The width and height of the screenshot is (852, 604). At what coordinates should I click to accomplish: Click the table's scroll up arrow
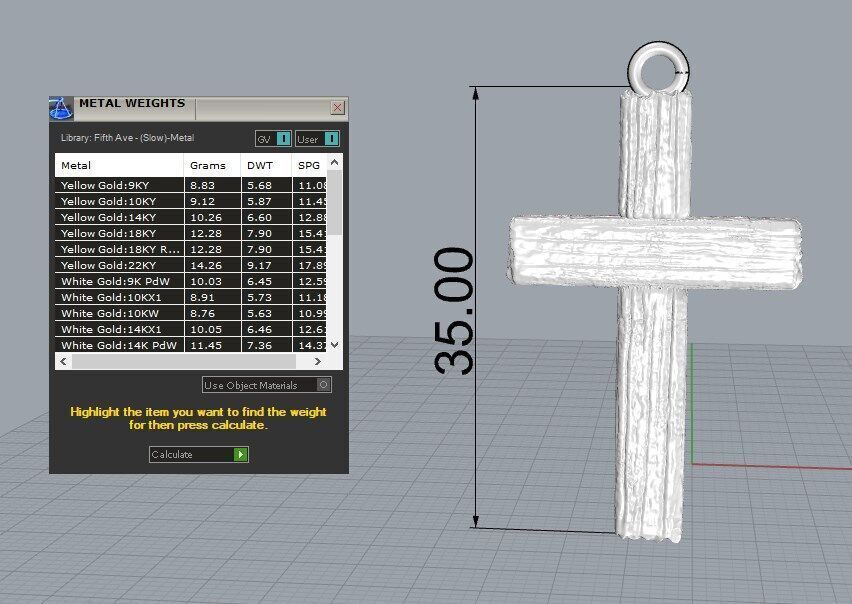coord(335,162)
